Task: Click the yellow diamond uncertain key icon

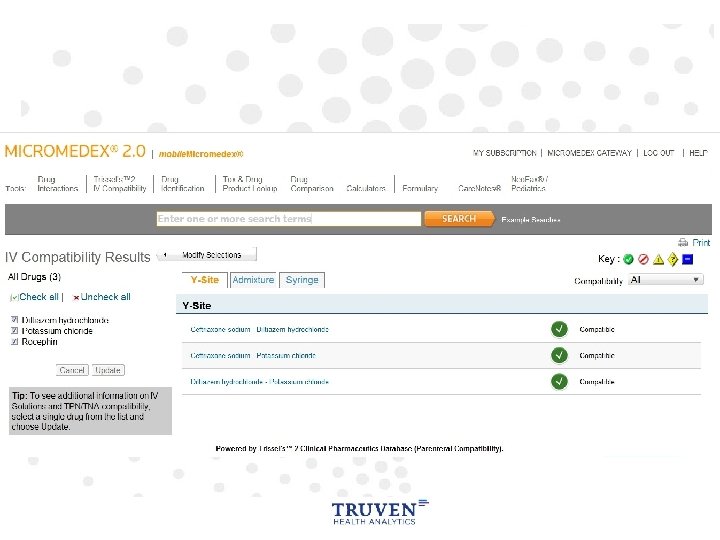Action: coord(673,259)
